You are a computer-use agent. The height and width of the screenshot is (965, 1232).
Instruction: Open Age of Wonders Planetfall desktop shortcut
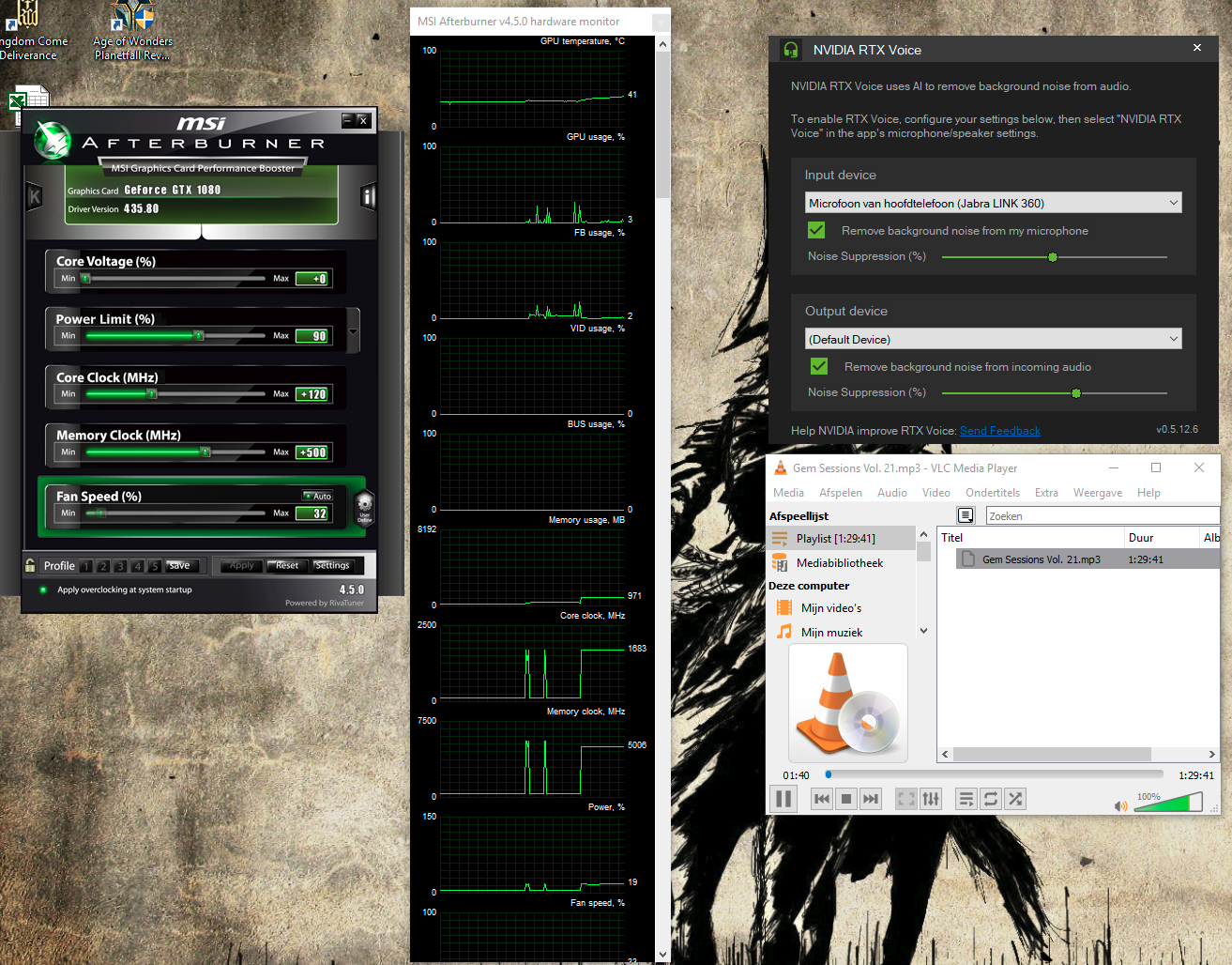tap(133, 31)
